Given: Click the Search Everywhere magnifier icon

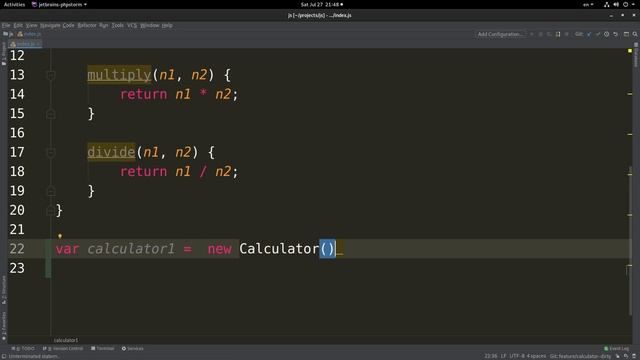Looking at the screenshot, I should [635, 34].
